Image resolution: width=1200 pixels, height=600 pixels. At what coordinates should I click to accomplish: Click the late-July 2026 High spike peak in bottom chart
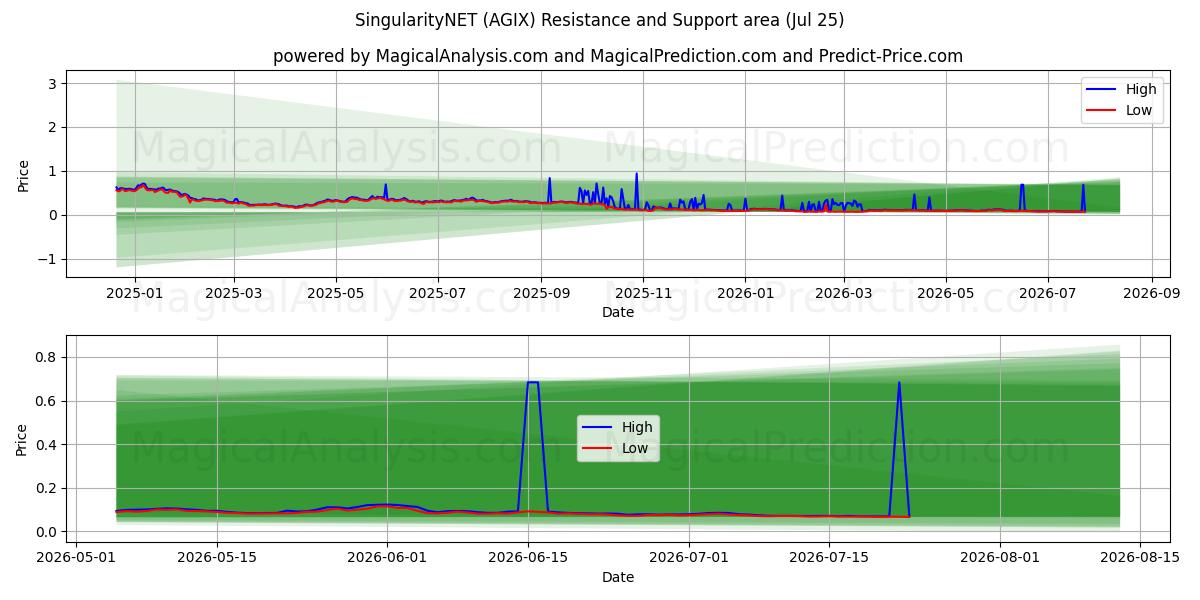tap(899, 383)
